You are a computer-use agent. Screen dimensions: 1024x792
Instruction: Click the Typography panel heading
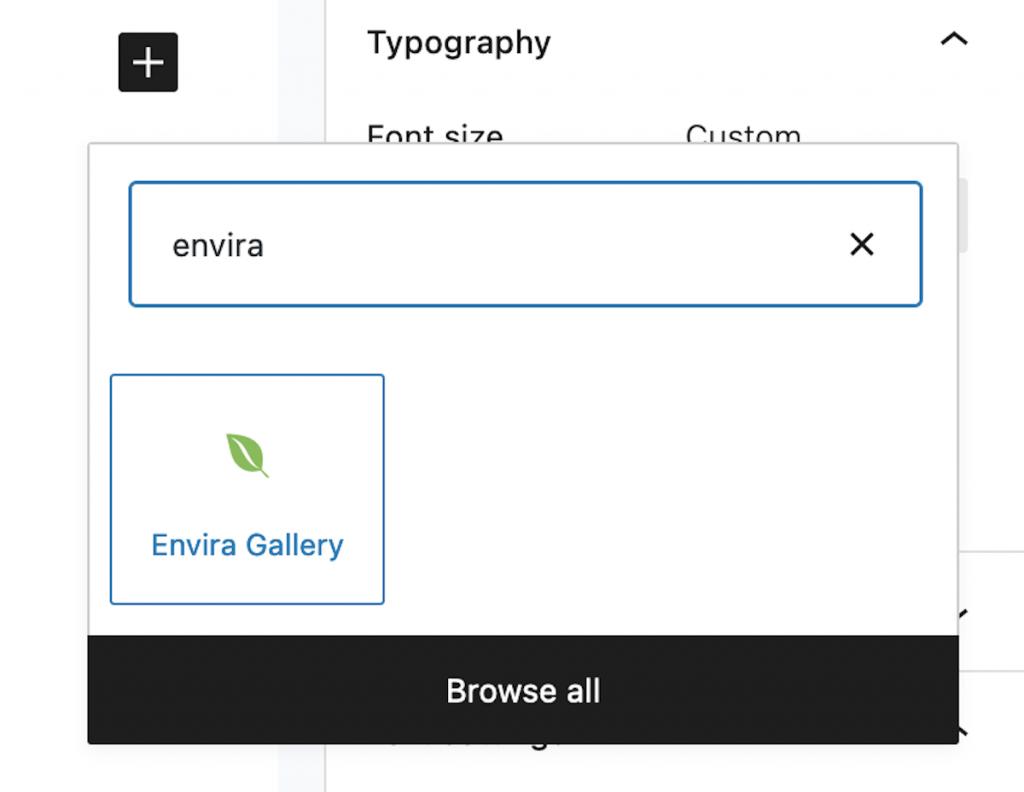click(459, 43)
